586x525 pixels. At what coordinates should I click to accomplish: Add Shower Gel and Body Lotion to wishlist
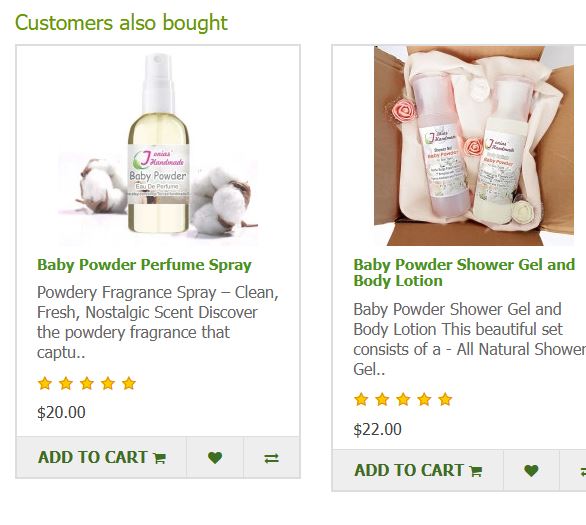click(x=531, y=470)
